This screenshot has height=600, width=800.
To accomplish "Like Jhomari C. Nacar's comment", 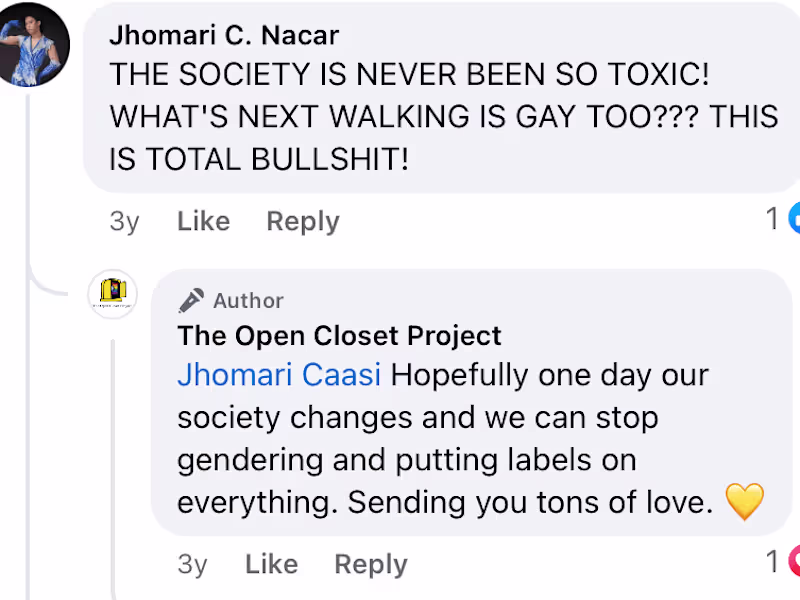I will 203,221.
